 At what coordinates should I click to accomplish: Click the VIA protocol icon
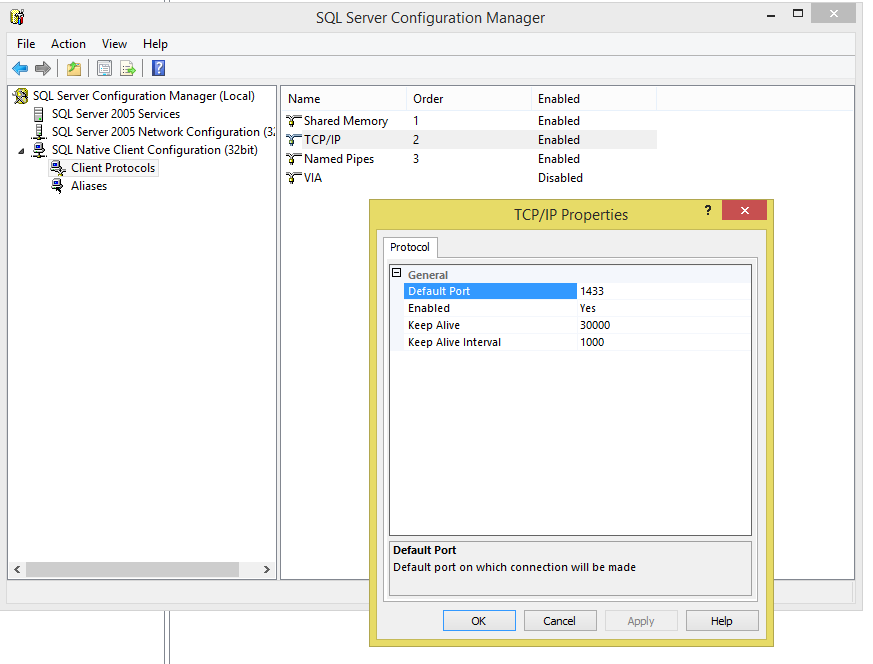pos(293,178)
